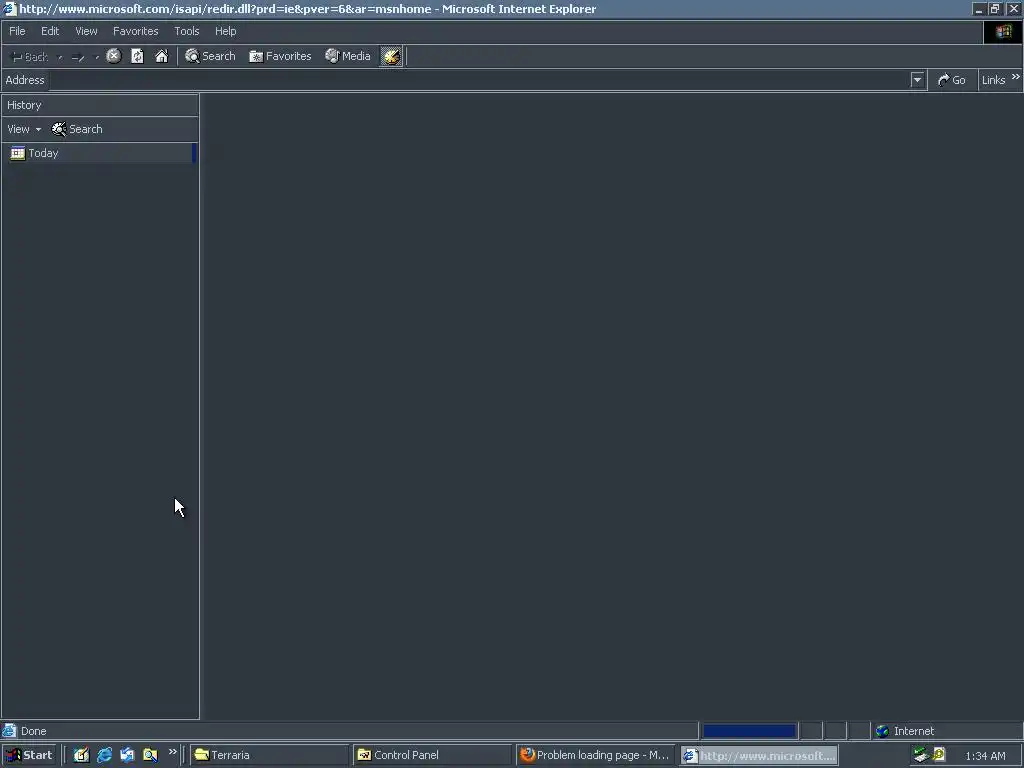
Task: Click the network connection tray icon
Action: click(921, 756)
